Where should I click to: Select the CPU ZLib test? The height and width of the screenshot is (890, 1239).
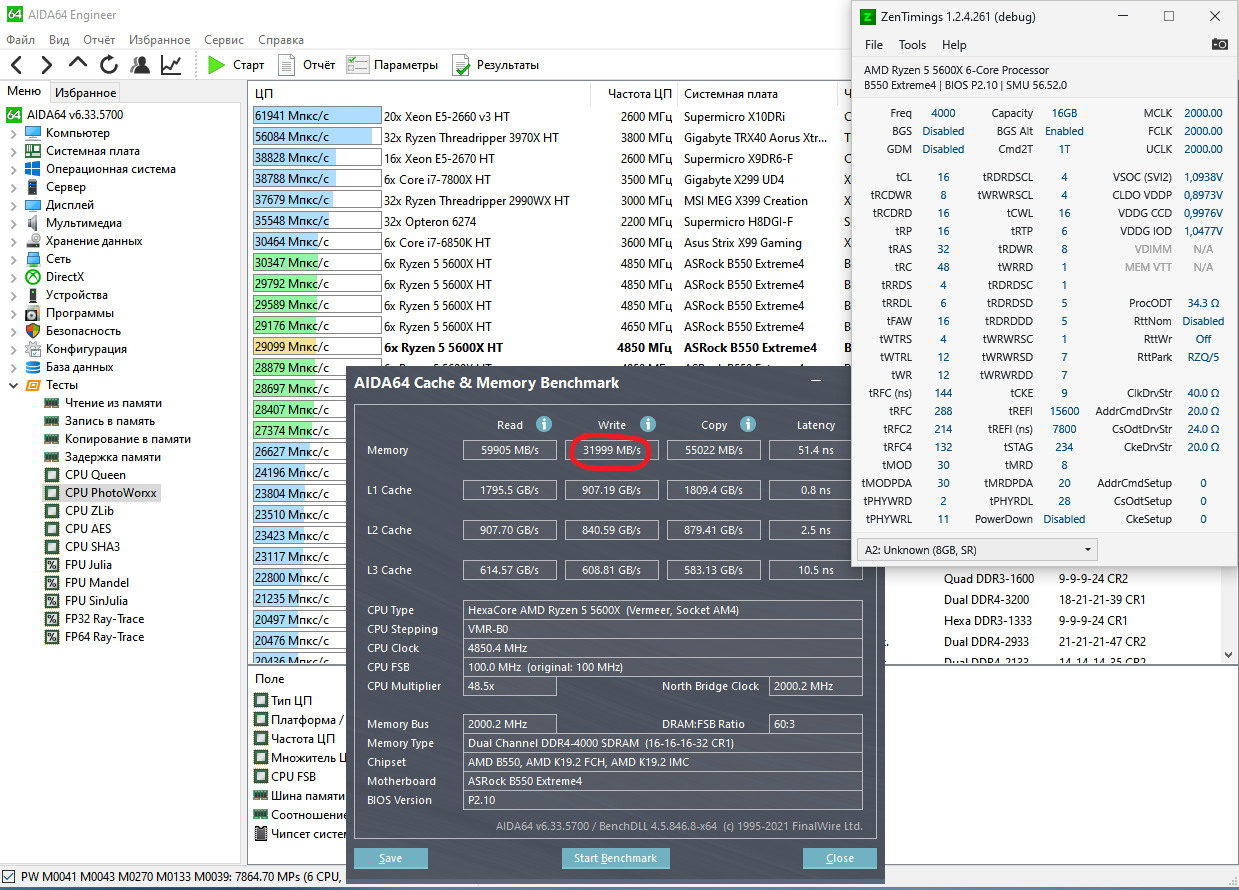89,511
